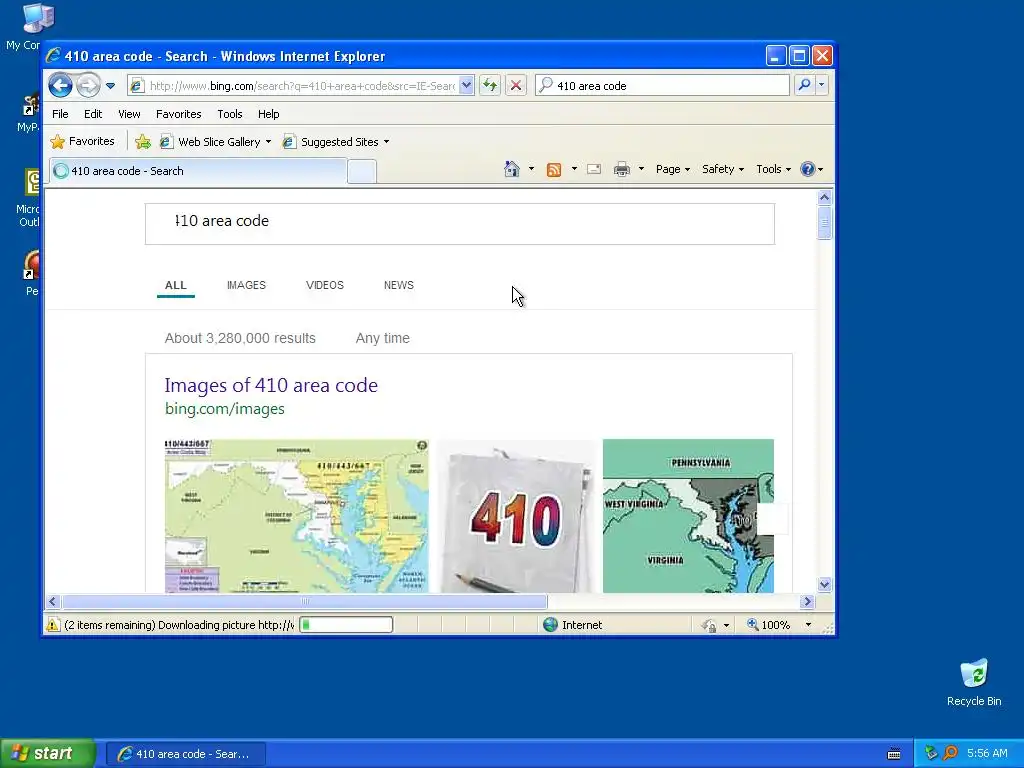
Task: Switch to the IMAGES tab
Action: (246, 285)
